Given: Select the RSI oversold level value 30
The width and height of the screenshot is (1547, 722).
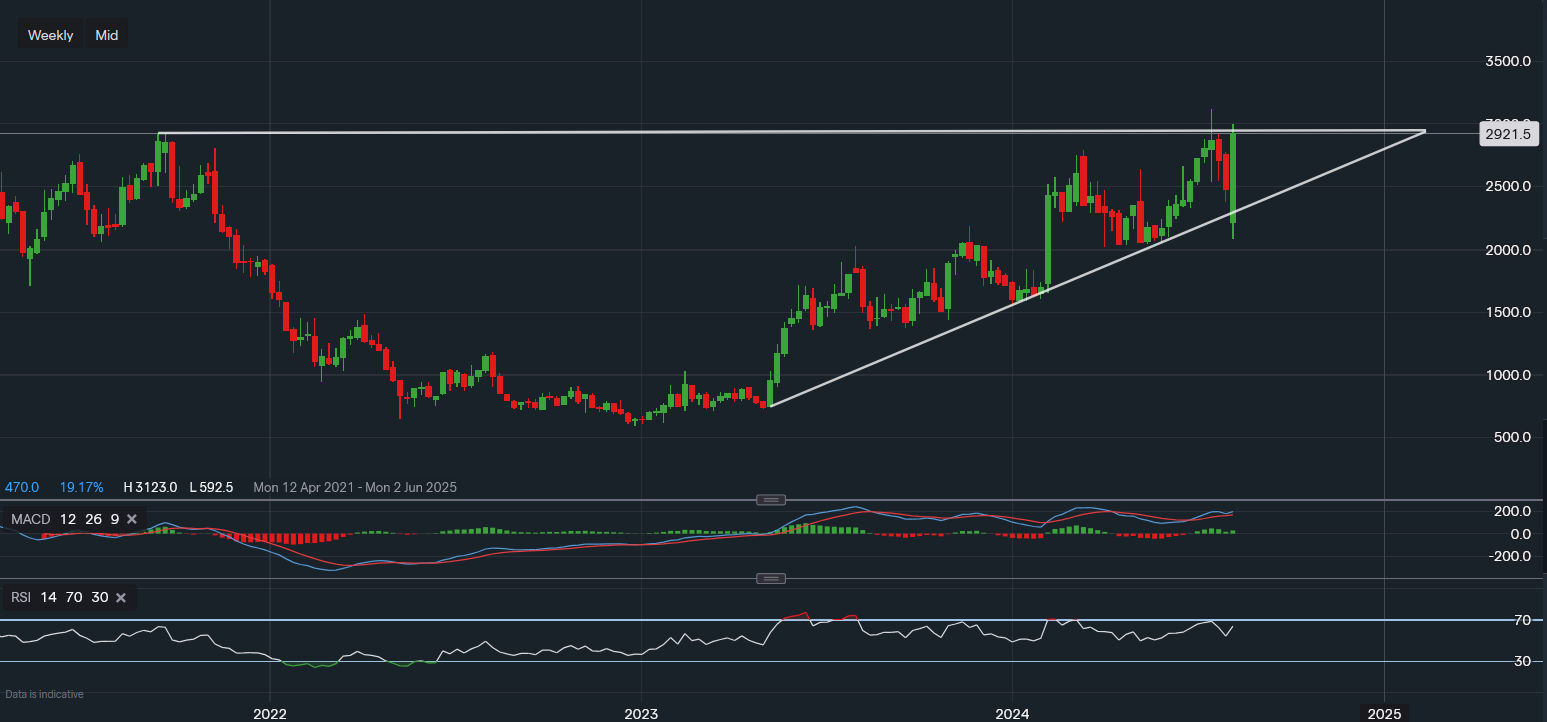Looking at the screenshot, I should click(x=99, y=598).
